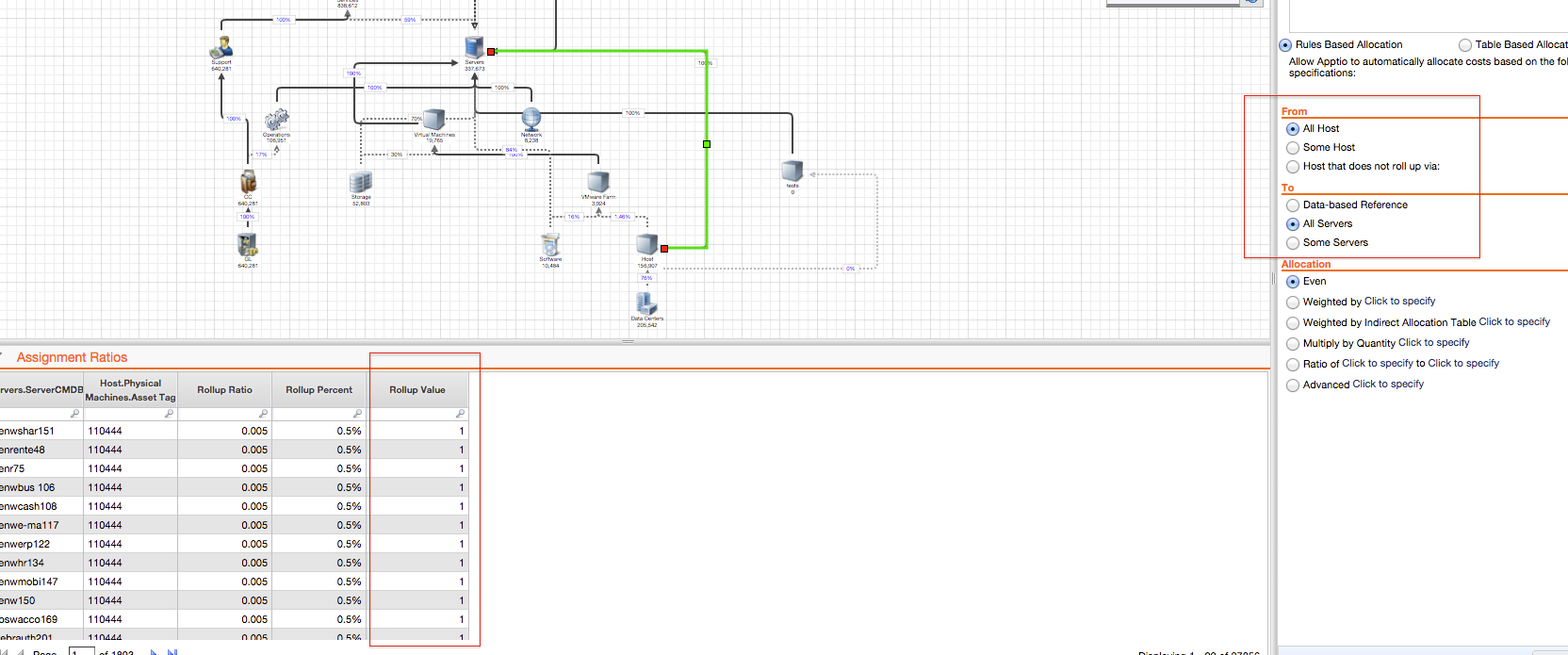This screenshot has height=655, width=1568.
Task: Select the Ratio of radio option
Action: click(x=1293, y=365)
